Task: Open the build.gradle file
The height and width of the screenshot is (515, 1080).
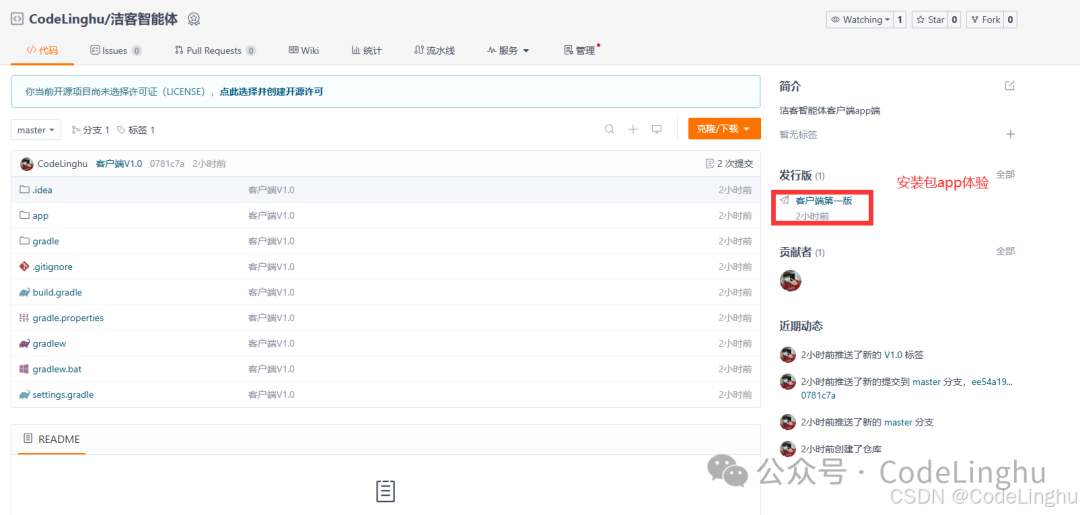Action: click(57, 292)
